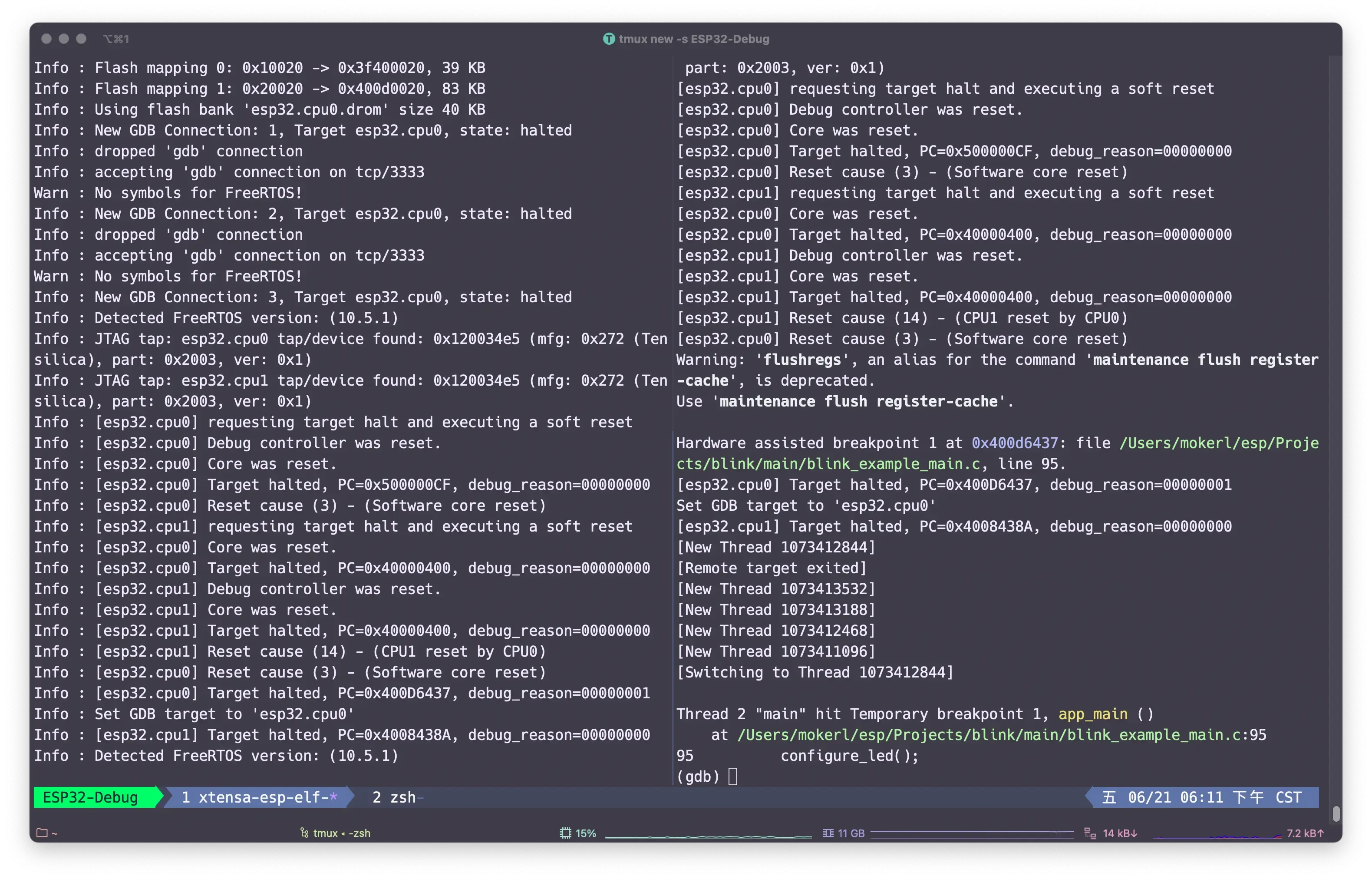Switch to the '1 xtensa-esp-elf-*' window
Image resolution: width=1372 pixels, height=879 pixels.
[258, 797]
